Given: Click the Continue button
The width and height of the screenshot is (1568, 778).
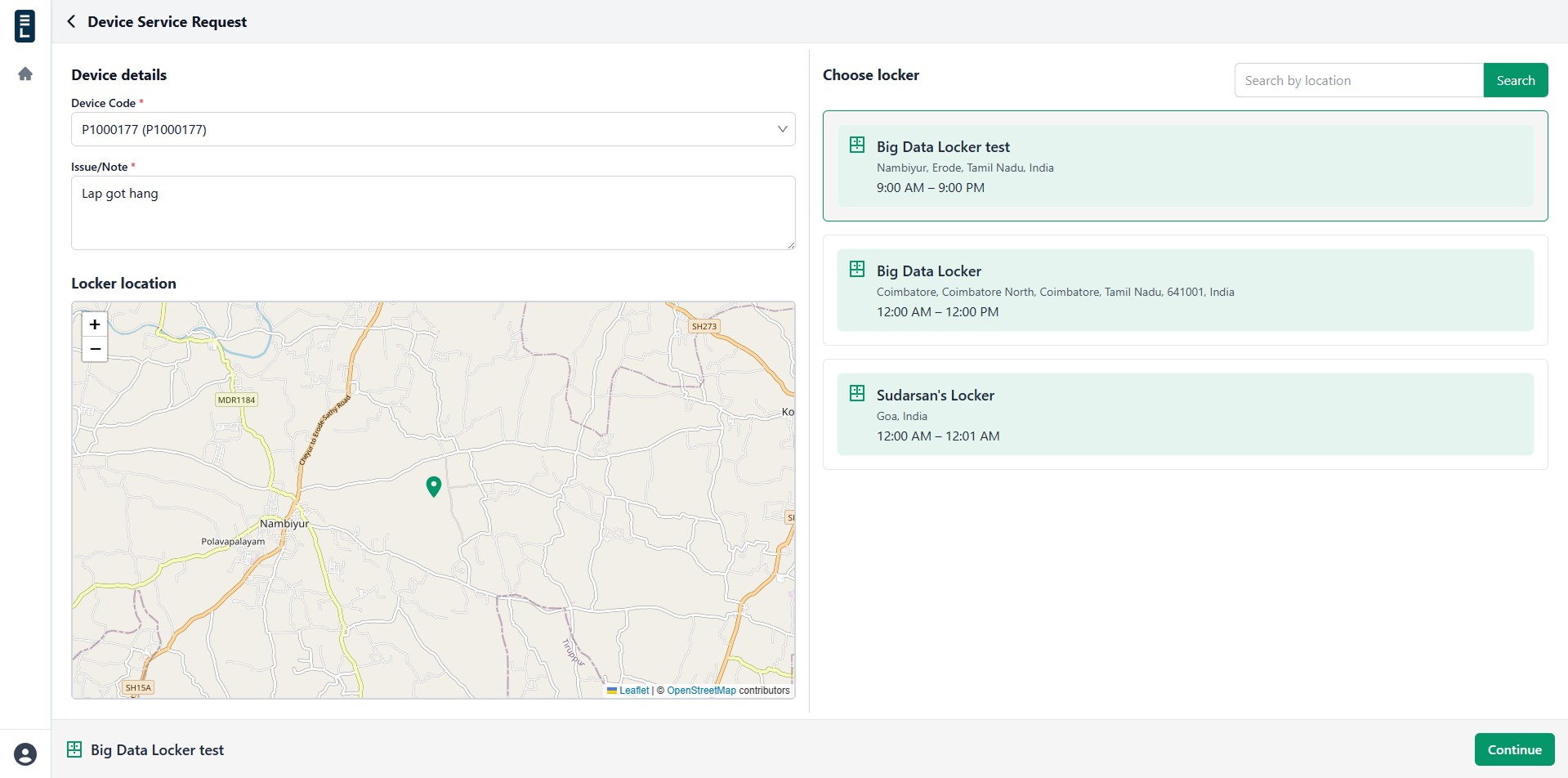Looking at the screenshot, I should coord(1514,749).
